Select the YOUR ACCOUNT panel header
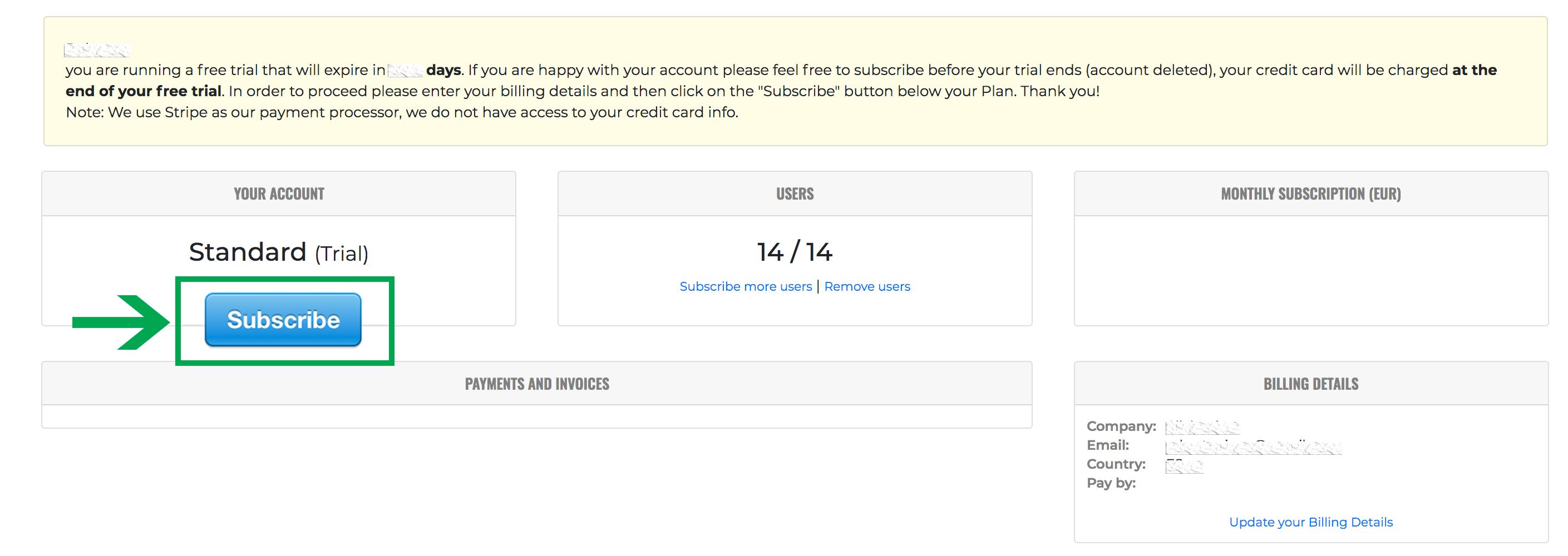1568x556 pixels. click(x=279, y=194)
